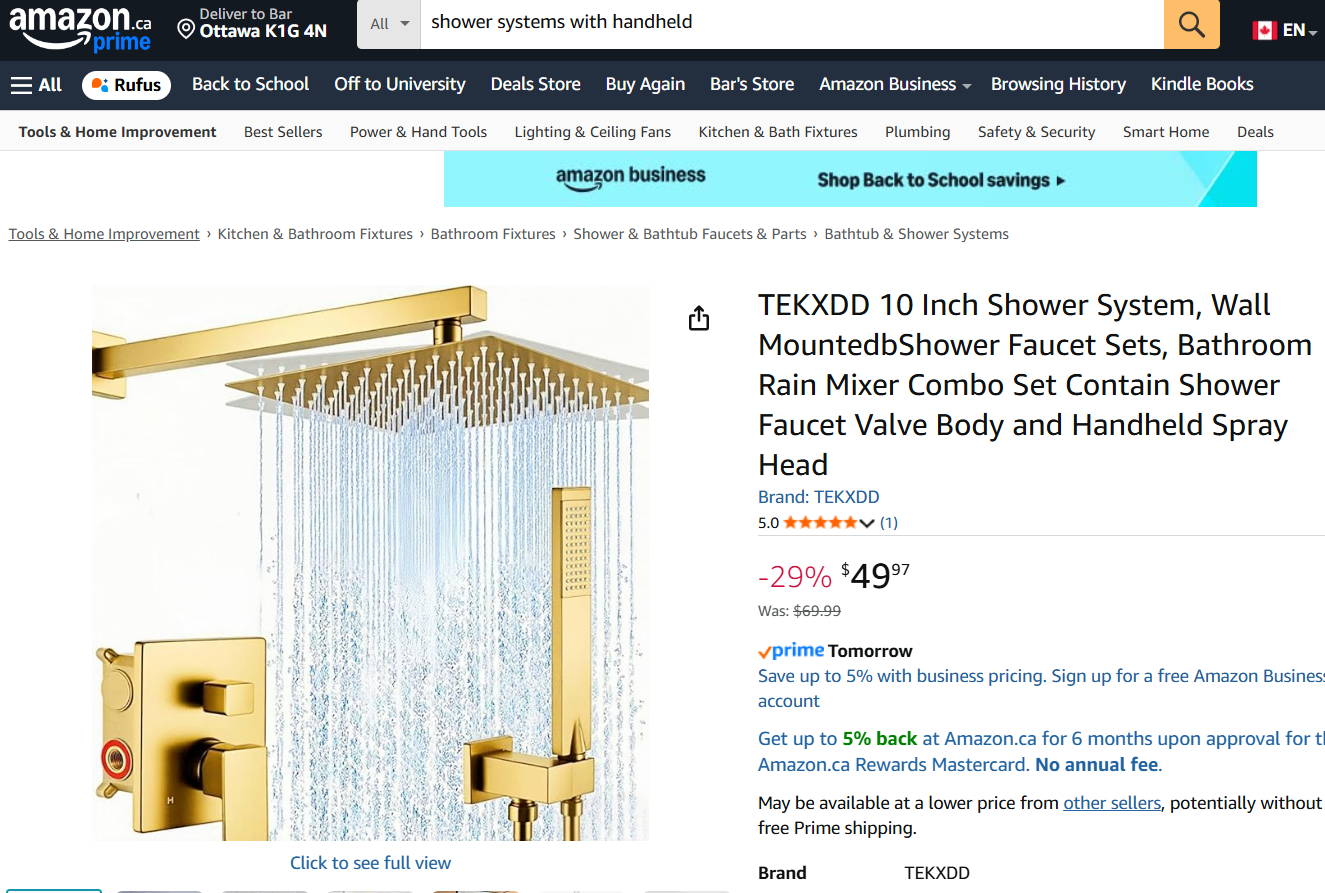Click the Canadian flag language icon

[x=1264, y=30]
